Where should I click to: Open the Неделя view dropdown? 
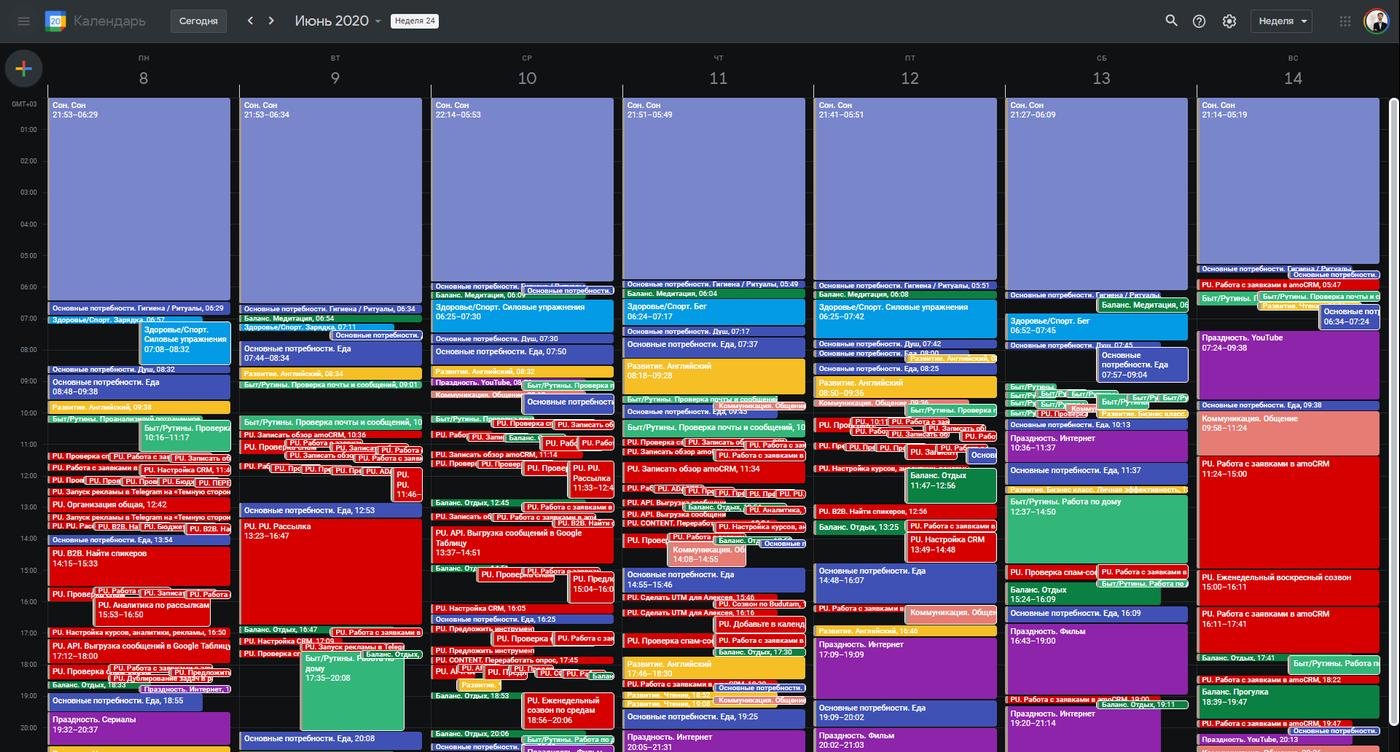point(1282,21)
